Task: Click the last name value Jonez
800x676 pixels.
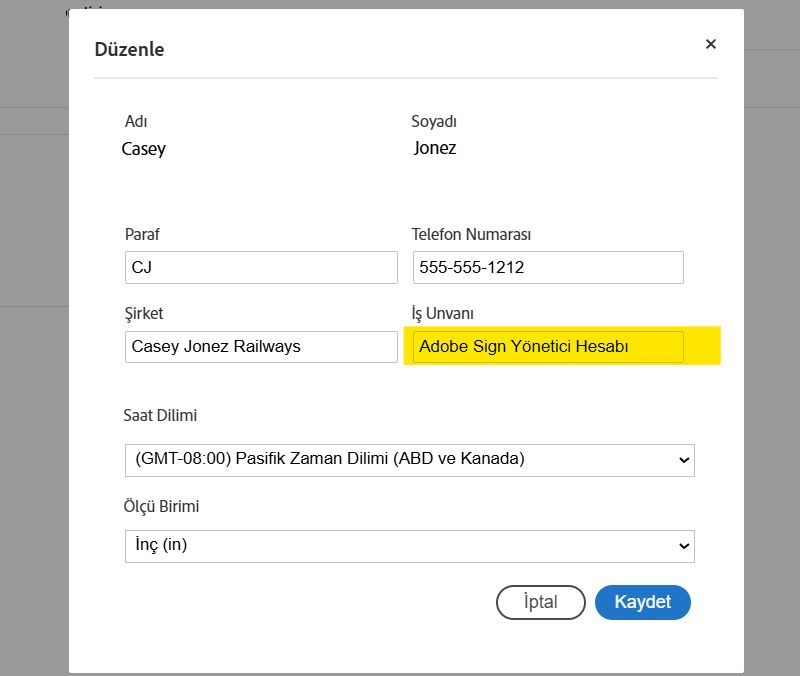Action: 435,148
